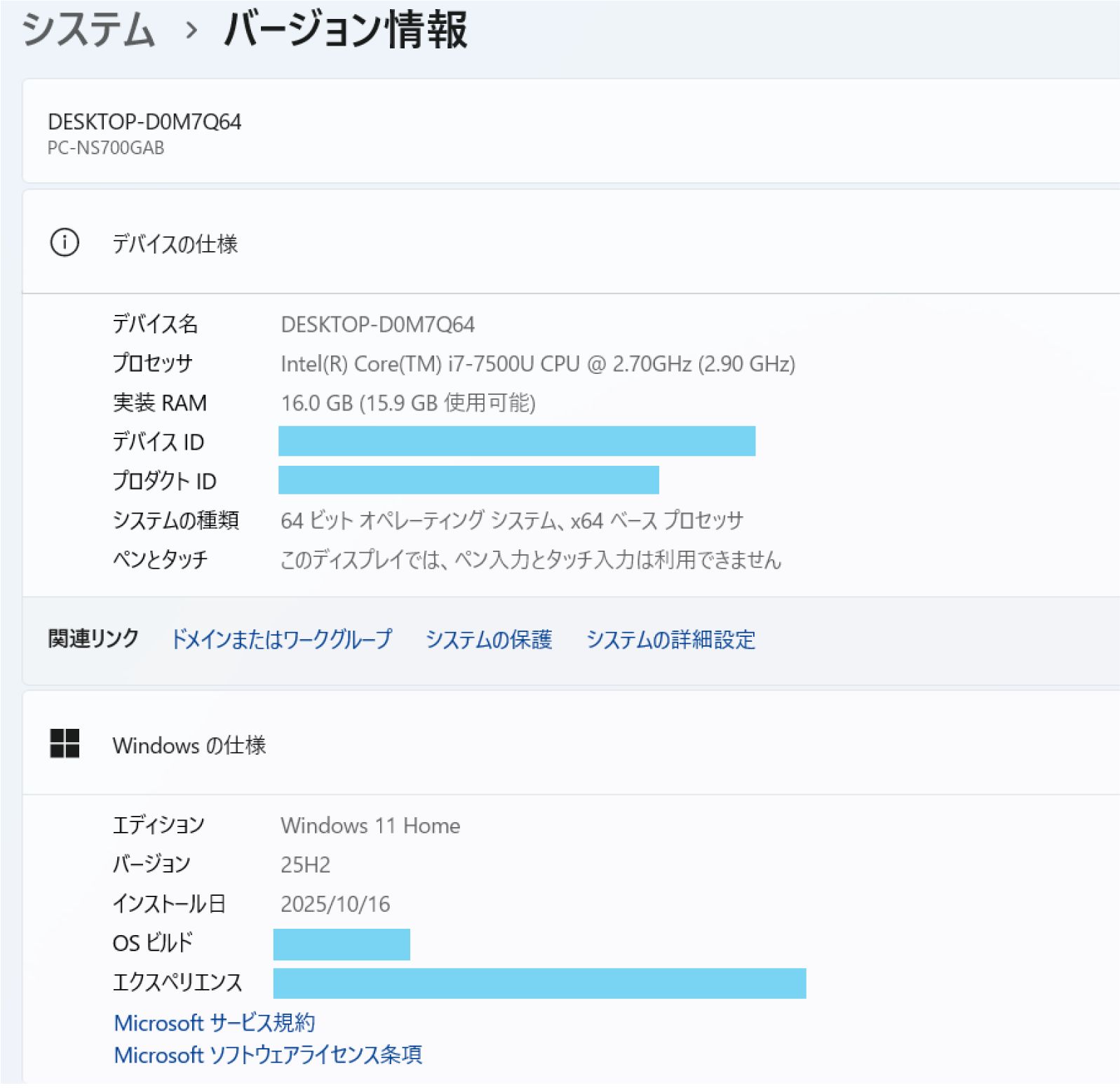
Task: Click the エディション label
Action: pos(158,825)
